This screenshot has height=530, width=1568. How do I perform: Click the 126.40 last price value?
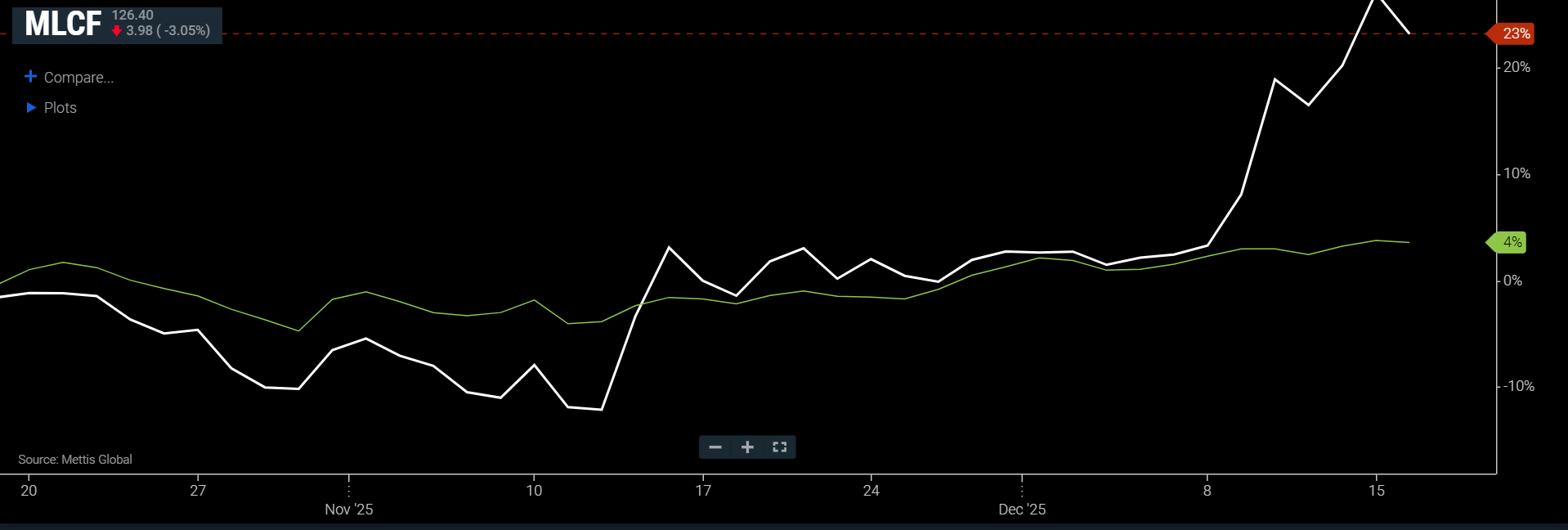tap(132, 16)
